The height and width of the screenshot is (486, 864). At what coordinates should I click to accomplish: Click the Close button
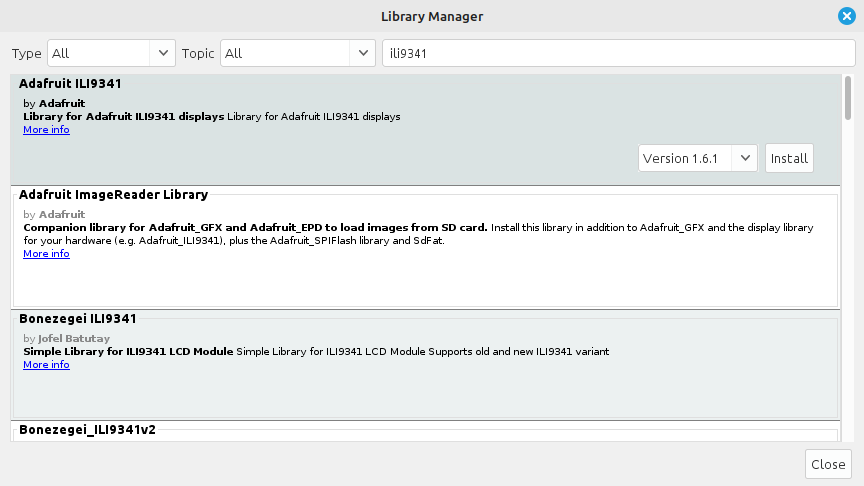click(x=828, y=464)
